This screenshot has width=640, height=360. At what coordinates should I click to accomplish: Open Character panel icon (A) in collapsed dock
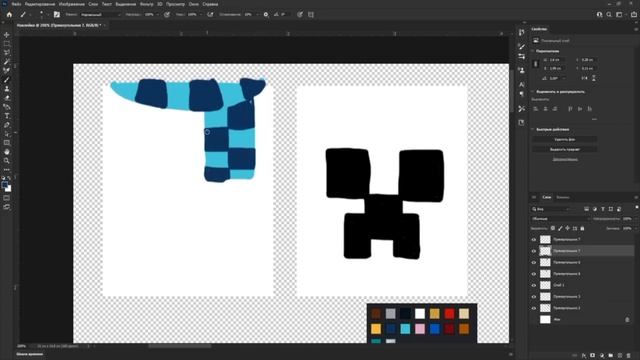[x=522, y=84]
